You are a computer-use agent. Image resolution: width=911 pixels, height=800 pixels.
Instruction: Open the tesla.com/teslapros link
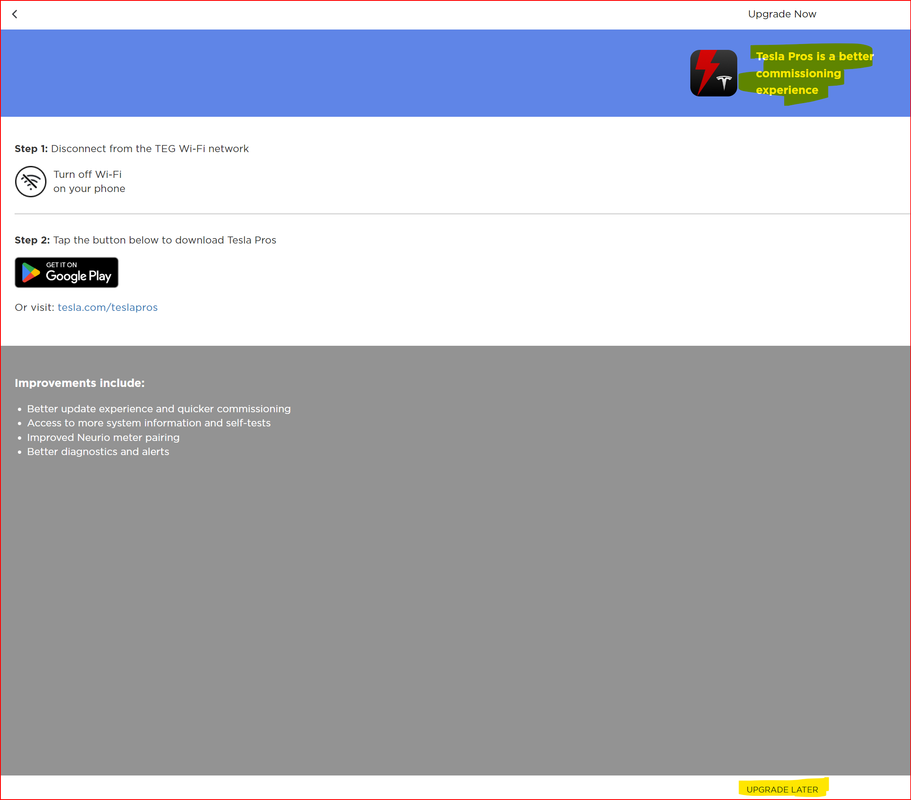(107, 307)
